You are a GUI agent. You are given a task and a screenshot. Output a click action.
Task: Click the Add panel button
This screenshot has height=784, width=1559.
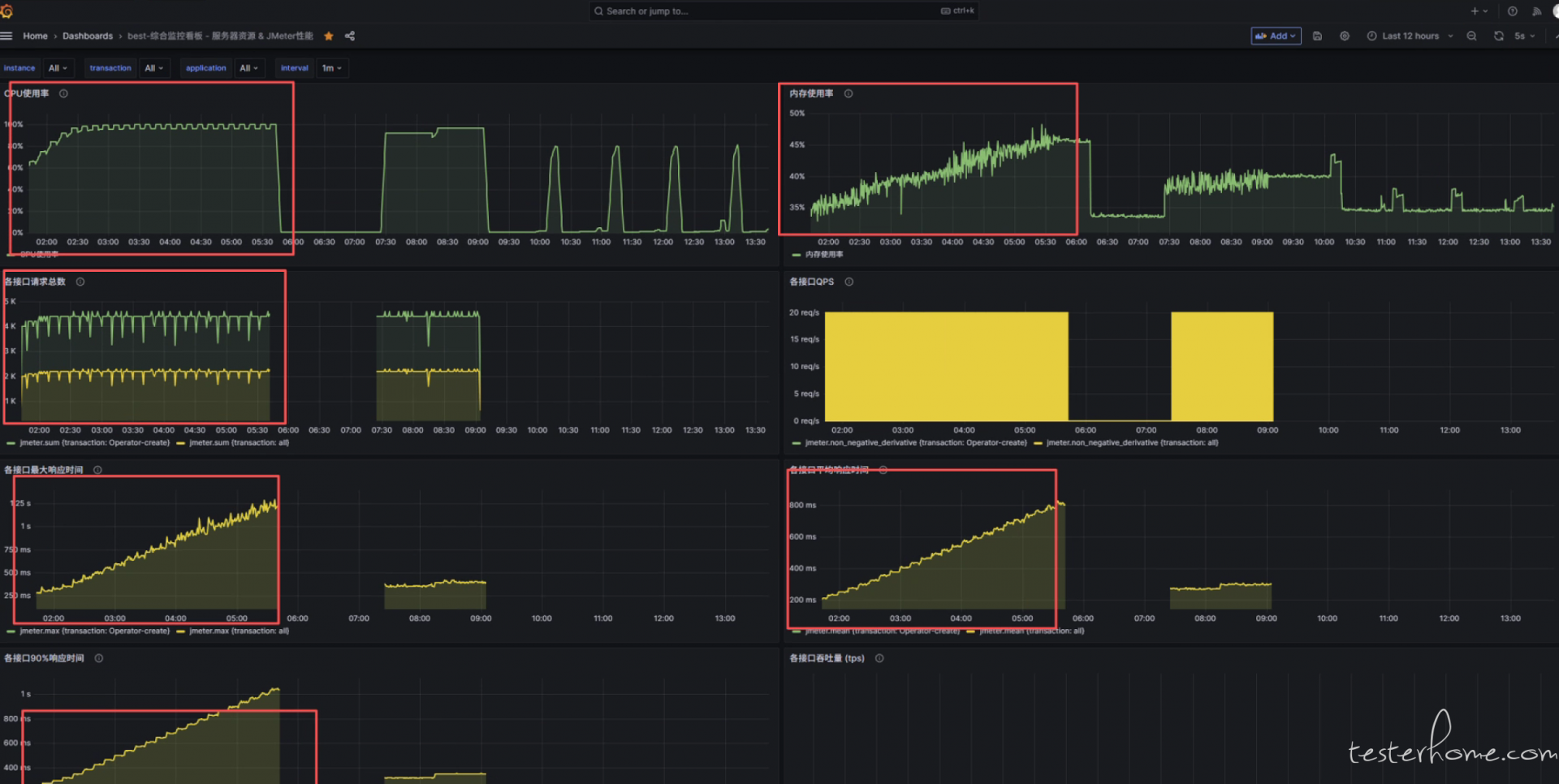pos(1276,36)
